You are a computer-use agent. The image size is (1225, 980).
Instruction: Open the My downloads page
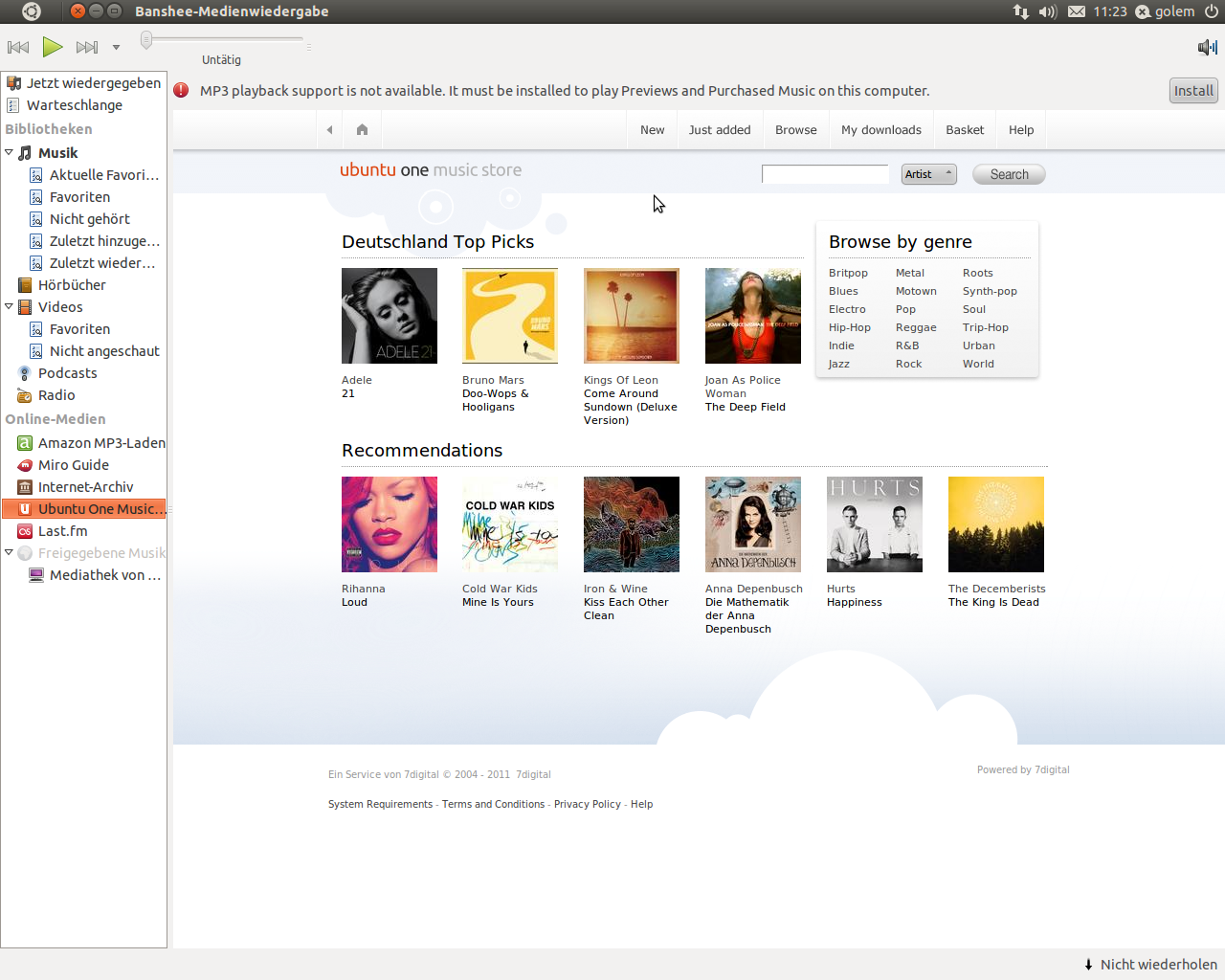tap(880, 128)
